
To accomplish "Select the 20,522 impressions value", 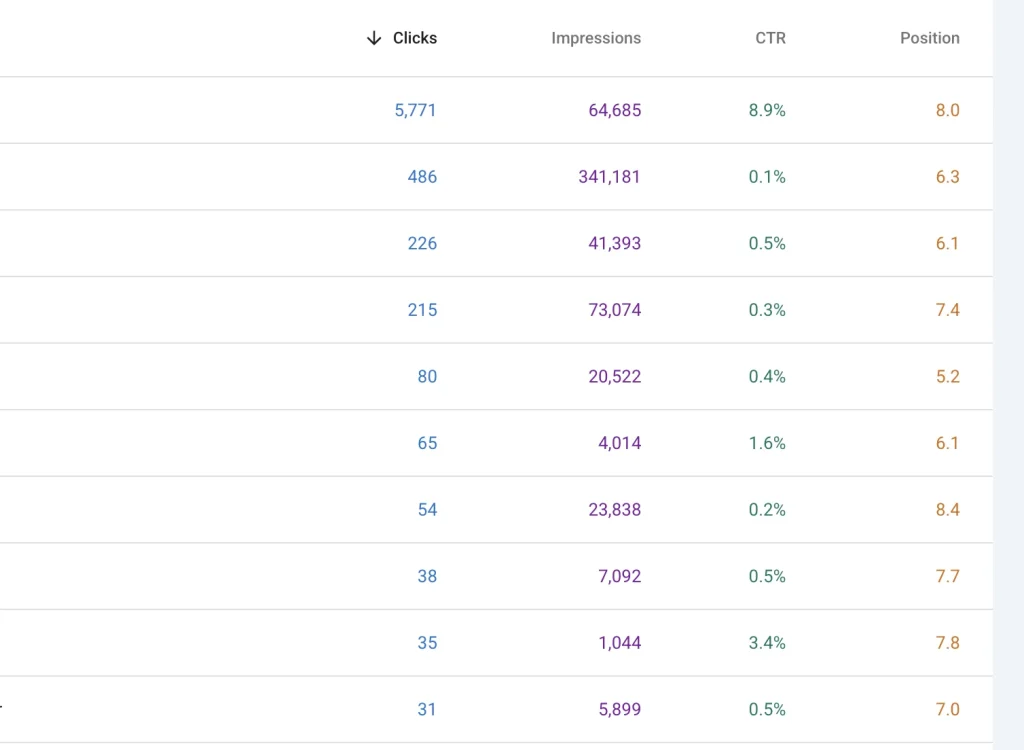I will 615,376.
